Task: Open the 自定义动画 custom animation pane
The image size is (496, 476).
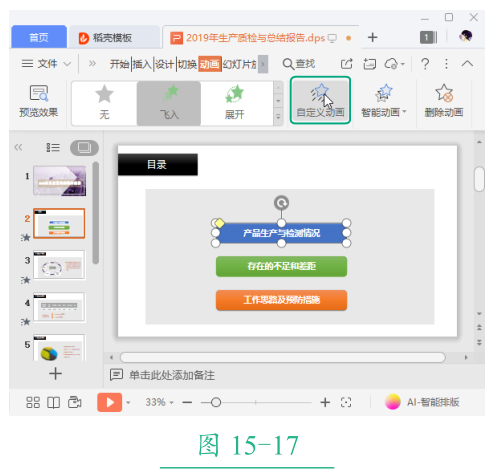Action: pos(320,100)
